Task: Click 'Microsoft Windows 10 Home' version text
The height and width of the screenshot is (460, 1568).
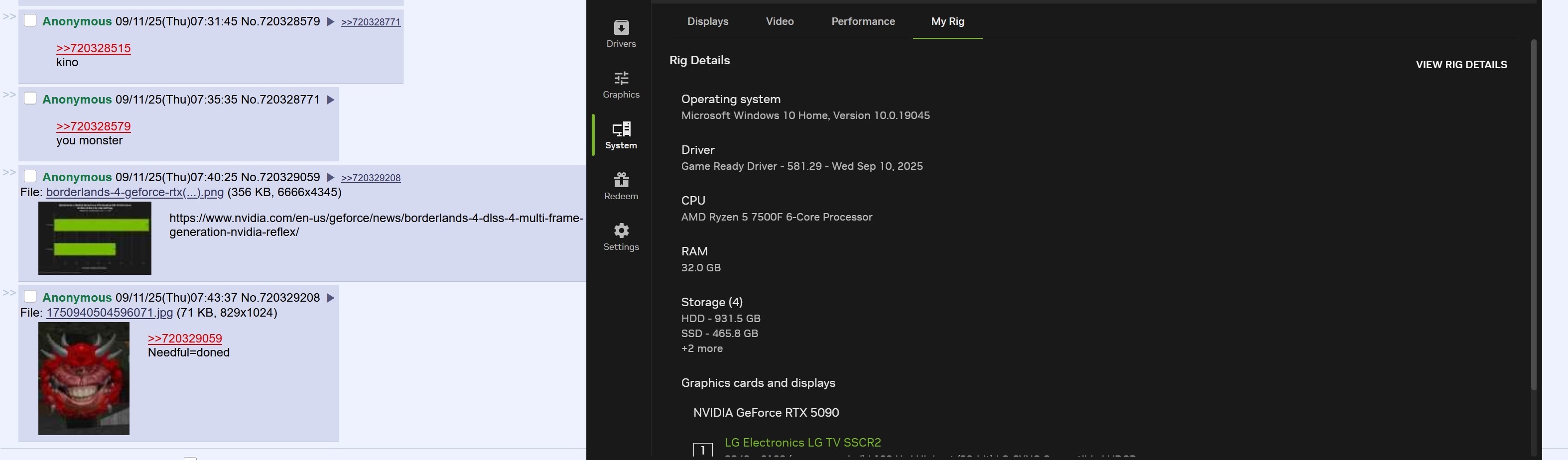Action: pyautogui.click(x=805, y=115)
